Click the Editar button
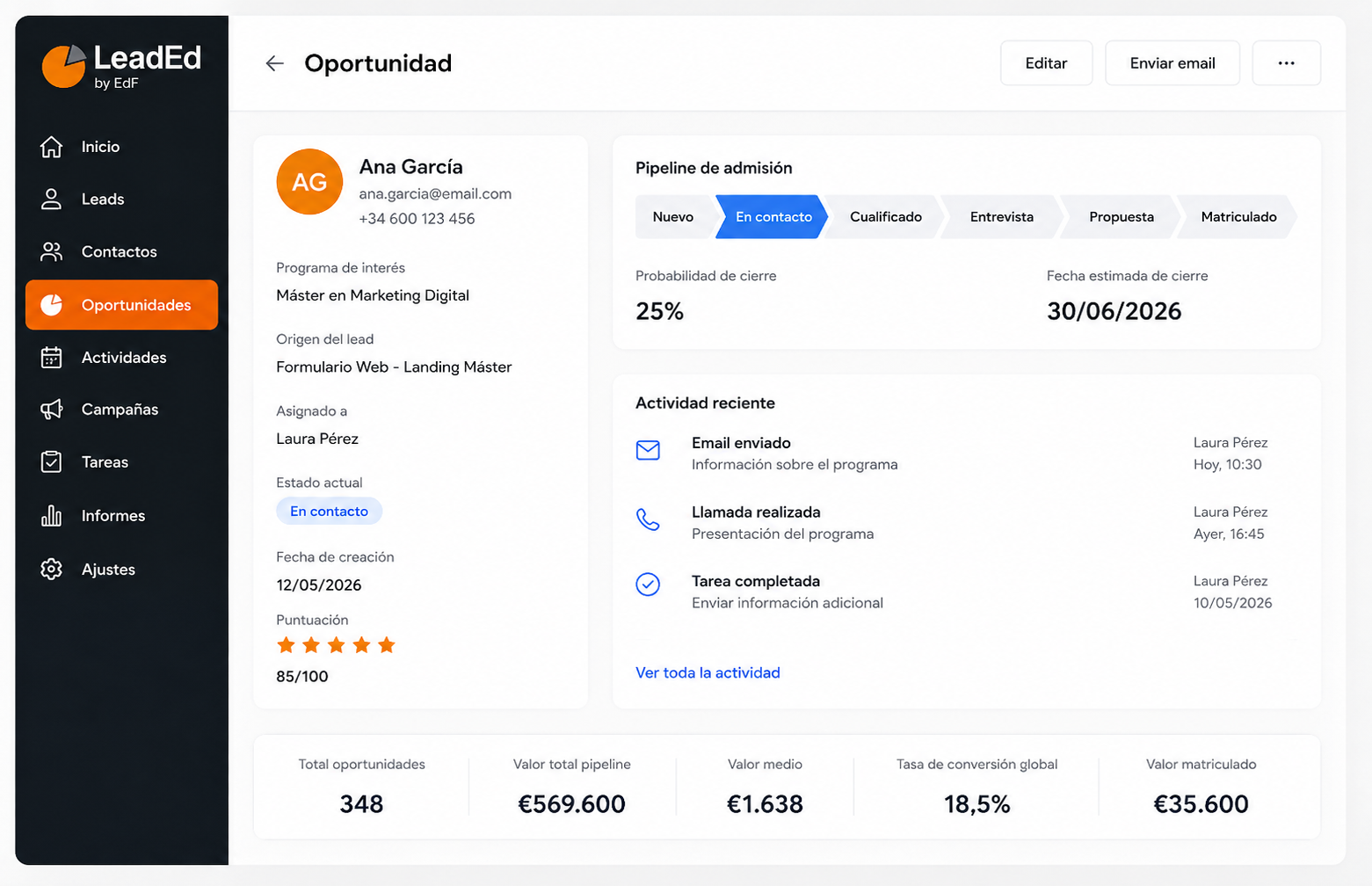 [x=1046, y=63]
